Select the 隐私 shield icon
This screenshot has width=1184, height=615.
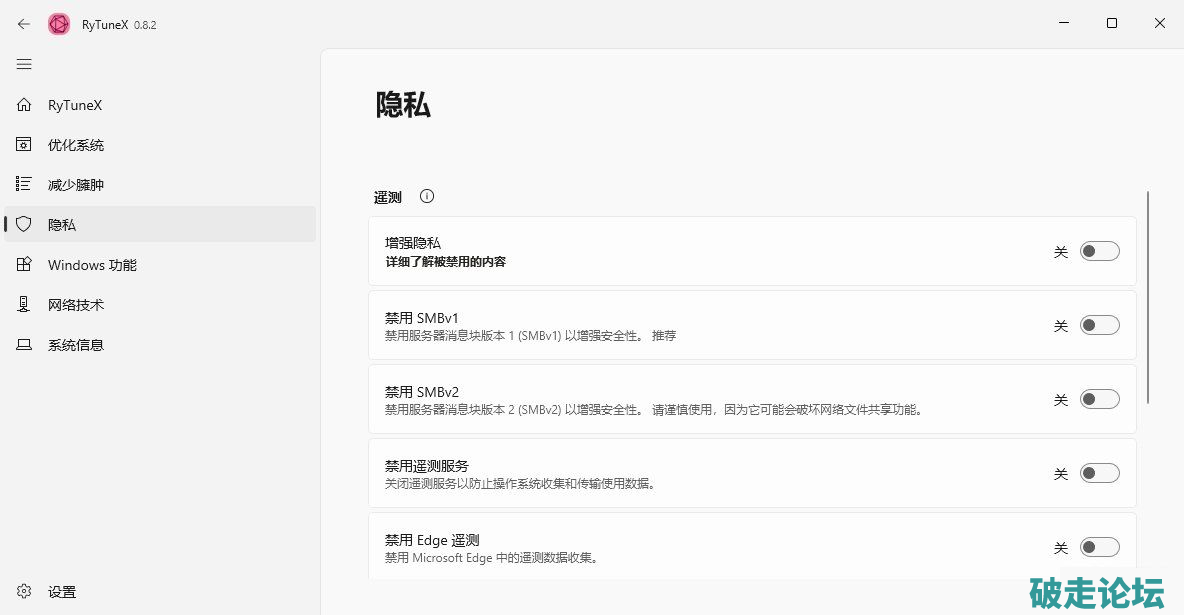pyautogui.click(x=24, y=225)
